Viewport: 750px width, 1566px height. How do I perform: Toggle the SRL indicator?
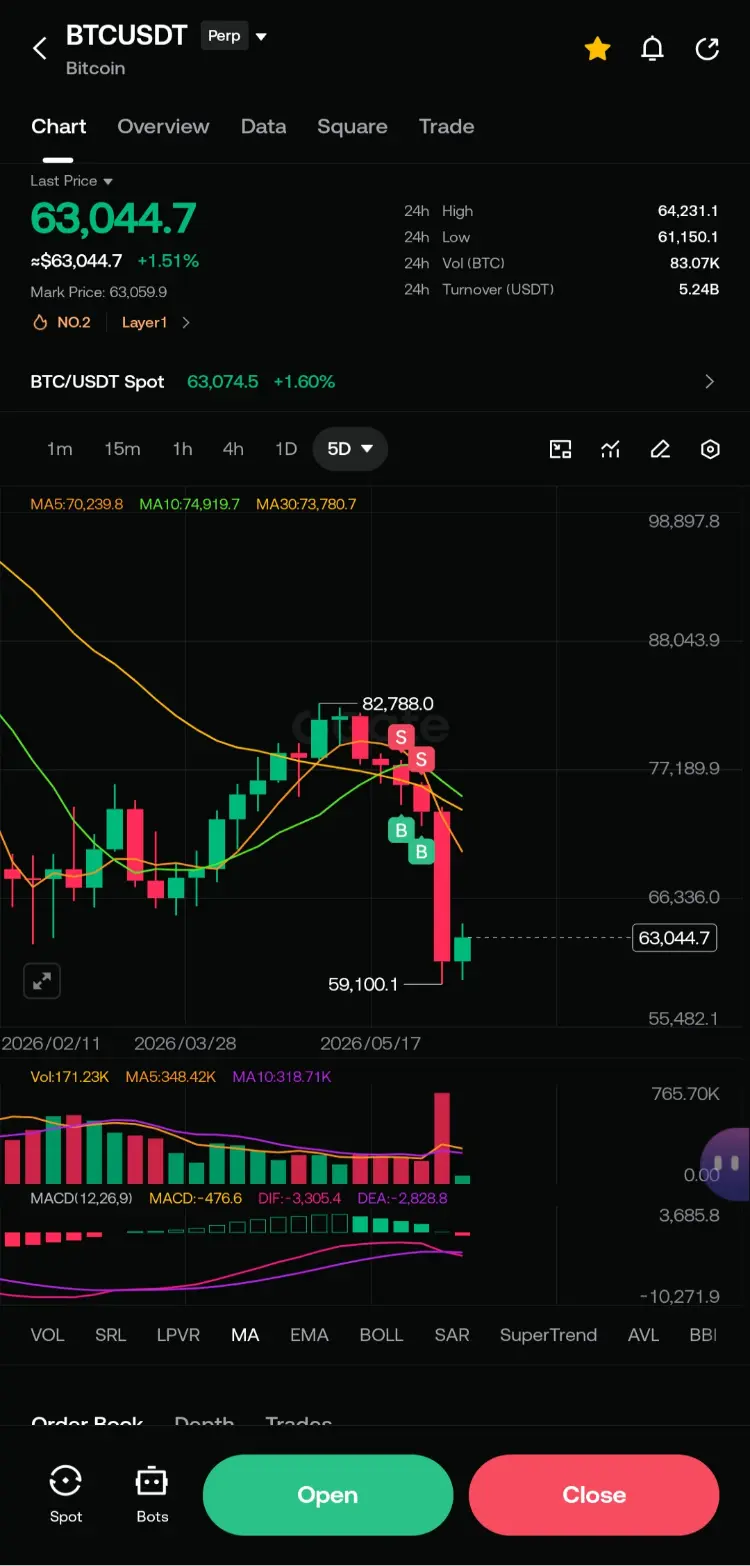[110, 1335]
